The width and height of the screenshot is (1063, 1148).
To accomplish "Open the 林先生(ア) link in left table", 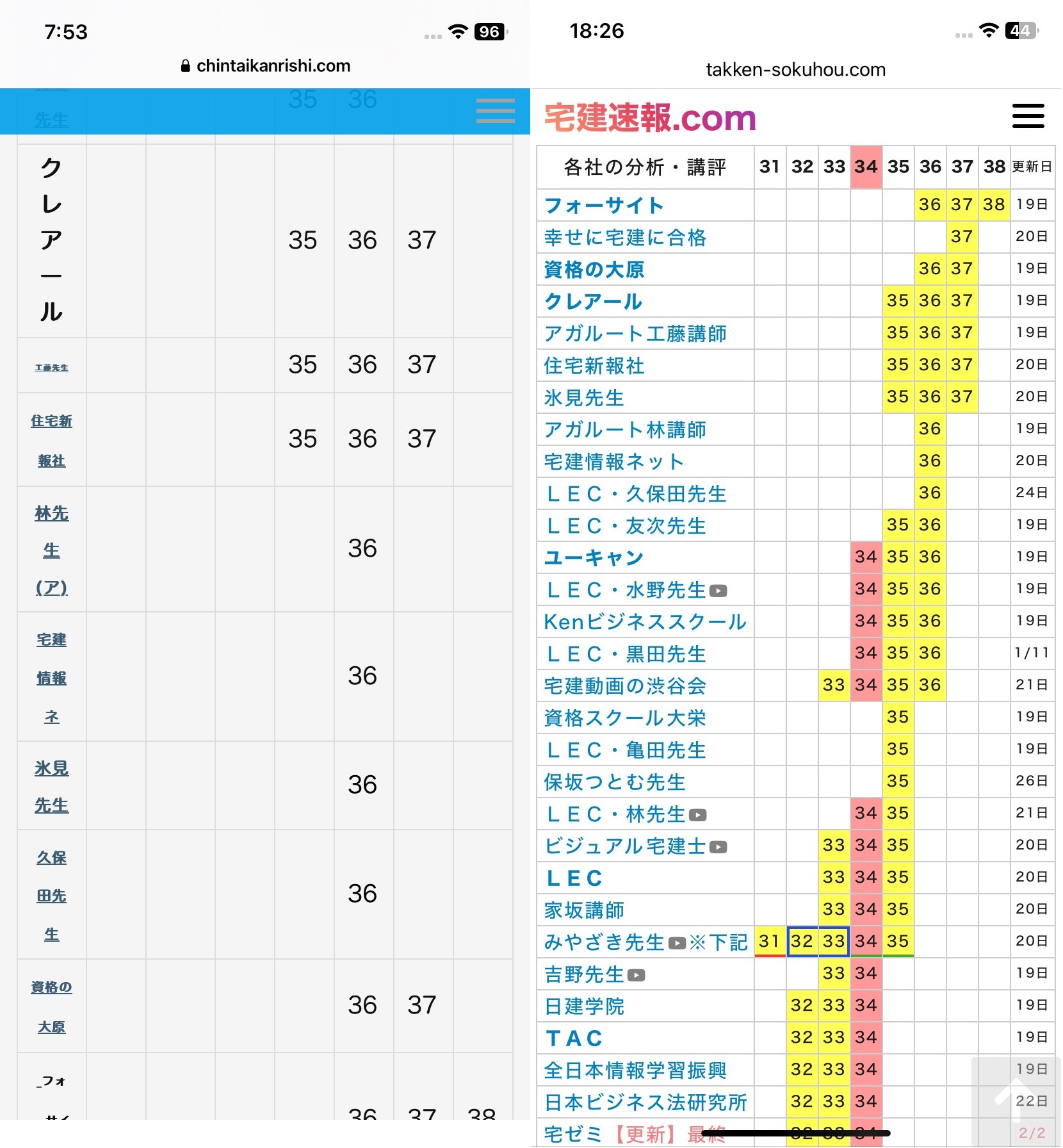I will tap(51, 550).
